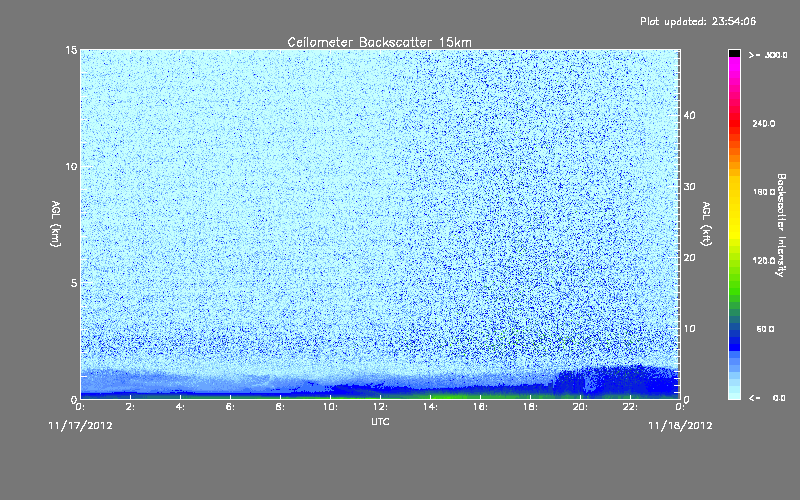Click the '14:' hour tick label
The width and height of the screenshot is (800, 500).
(430, 407)
